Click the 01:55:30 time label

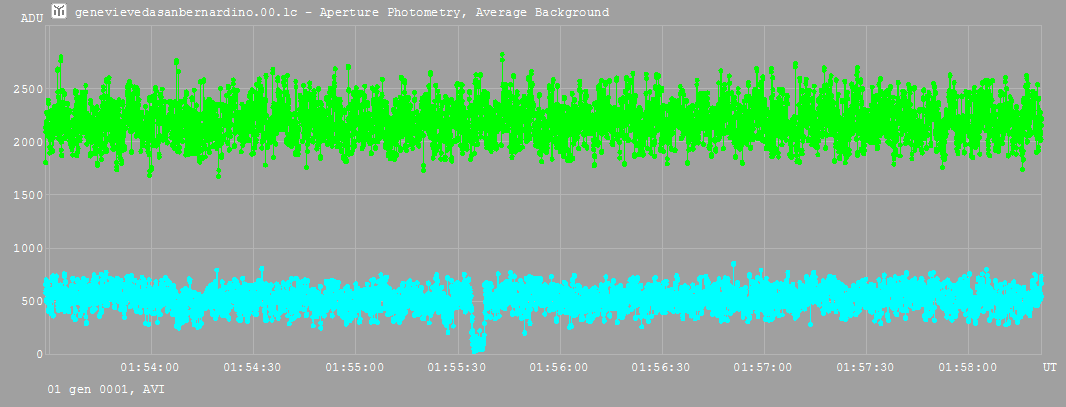point(457,368)
